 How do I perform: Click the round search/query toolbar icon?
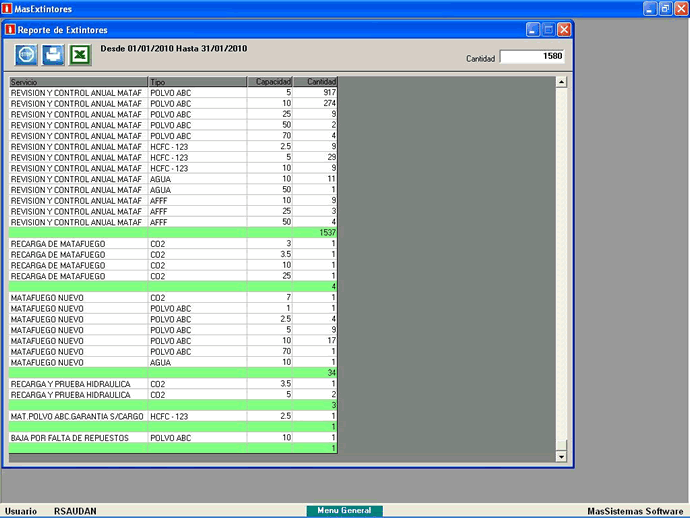(x=26, y=55)
